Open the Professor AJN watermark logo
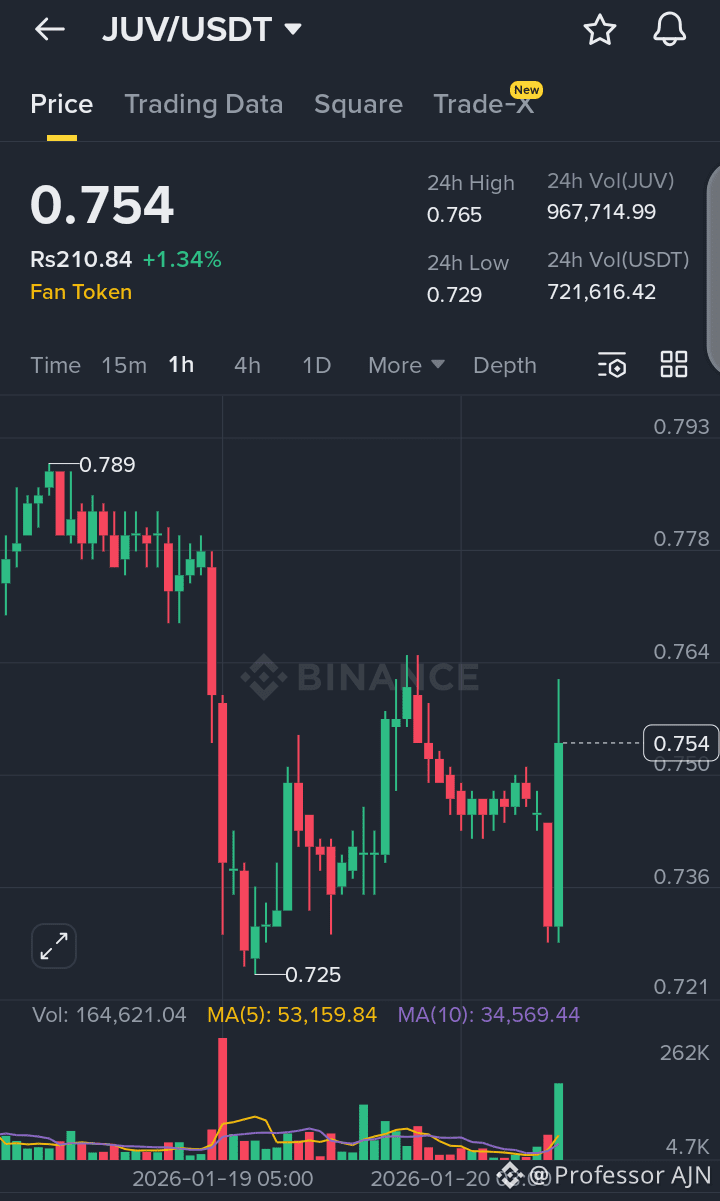This screenshot has height=1201, width=720. pos(510,1176)
